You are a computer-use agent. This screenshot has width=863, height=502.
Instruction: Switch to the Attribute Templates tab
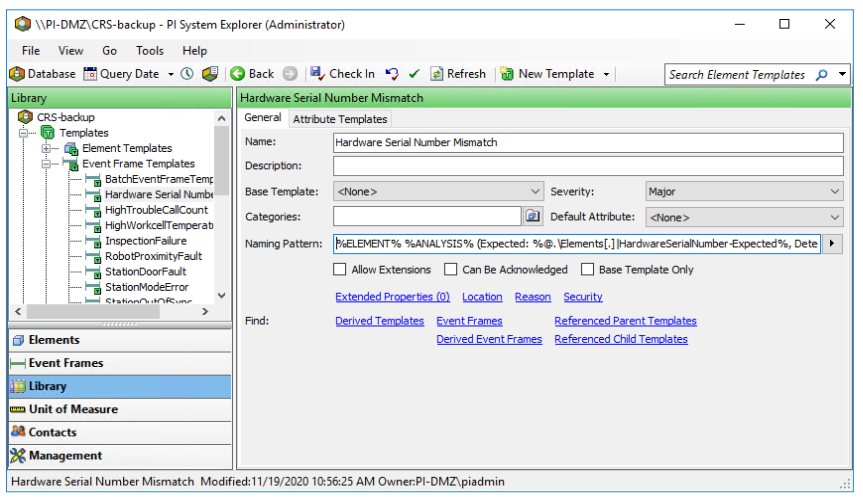pyautogui.click(x=340, y=119)
